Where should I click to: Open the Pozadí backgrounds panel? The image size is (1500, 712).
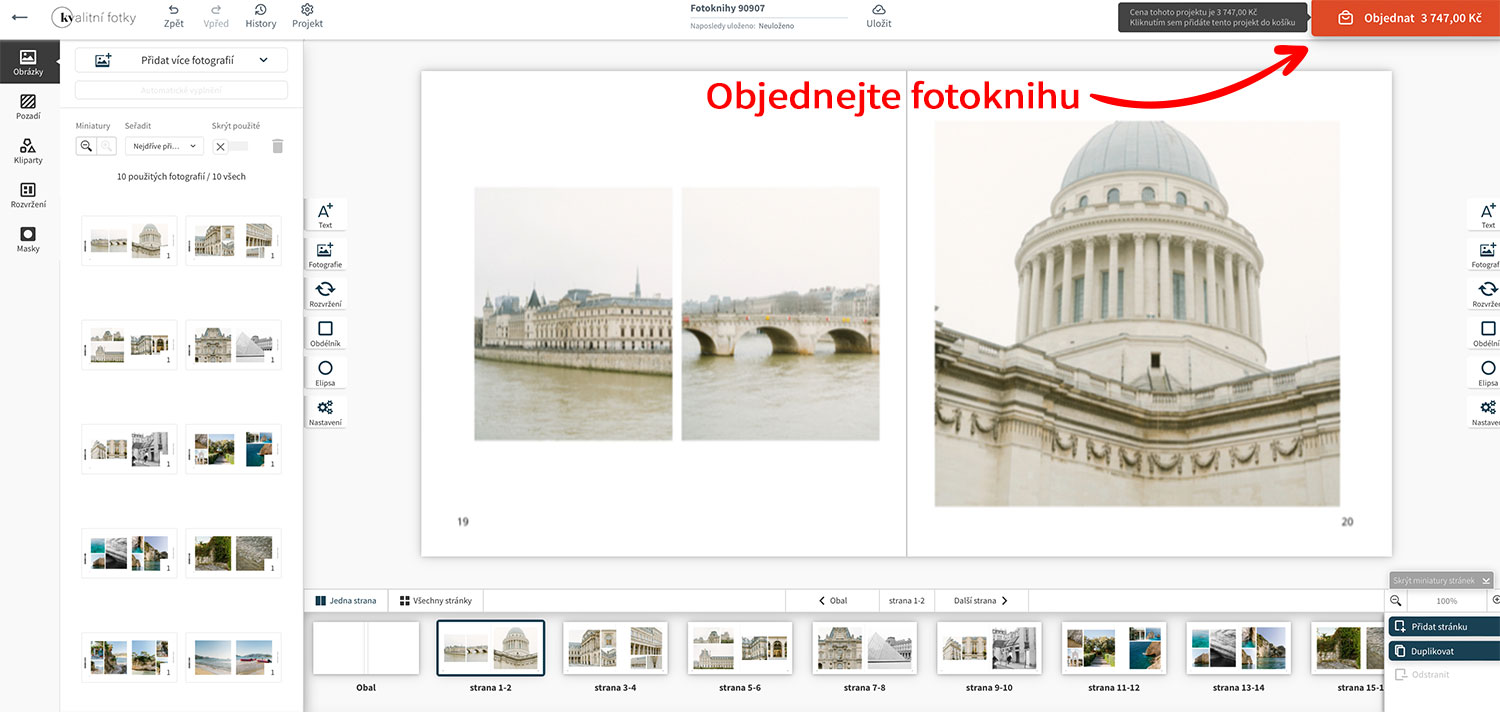point(28,106)
